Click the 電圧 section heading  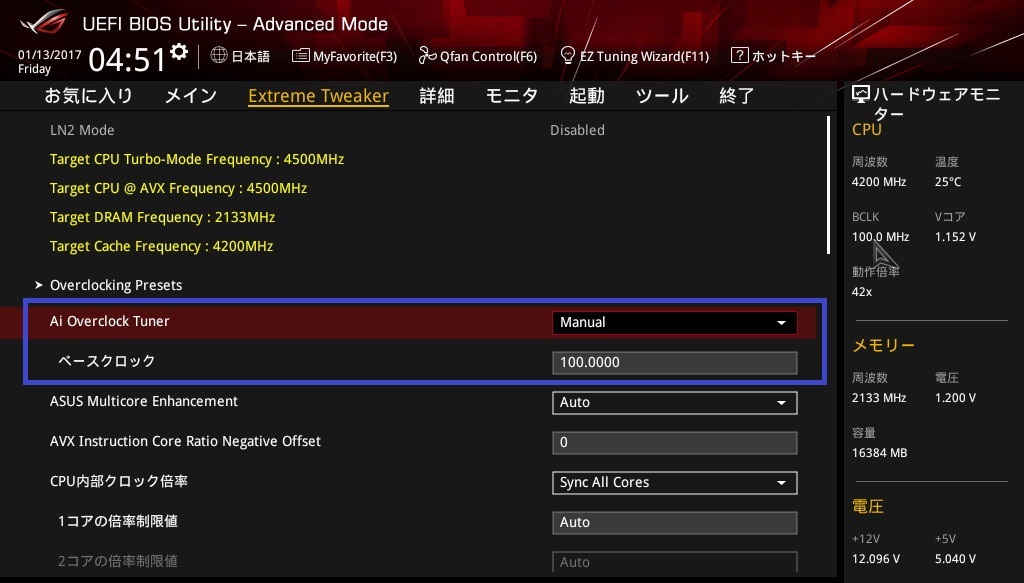[867, 507]
